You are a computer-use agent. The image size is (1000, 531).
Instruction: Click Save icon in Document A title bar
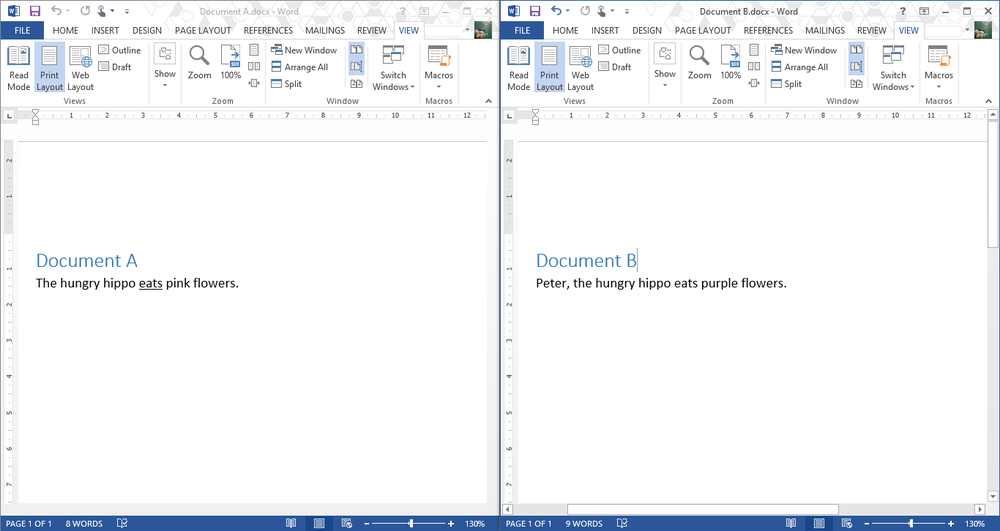pos(35,11)
